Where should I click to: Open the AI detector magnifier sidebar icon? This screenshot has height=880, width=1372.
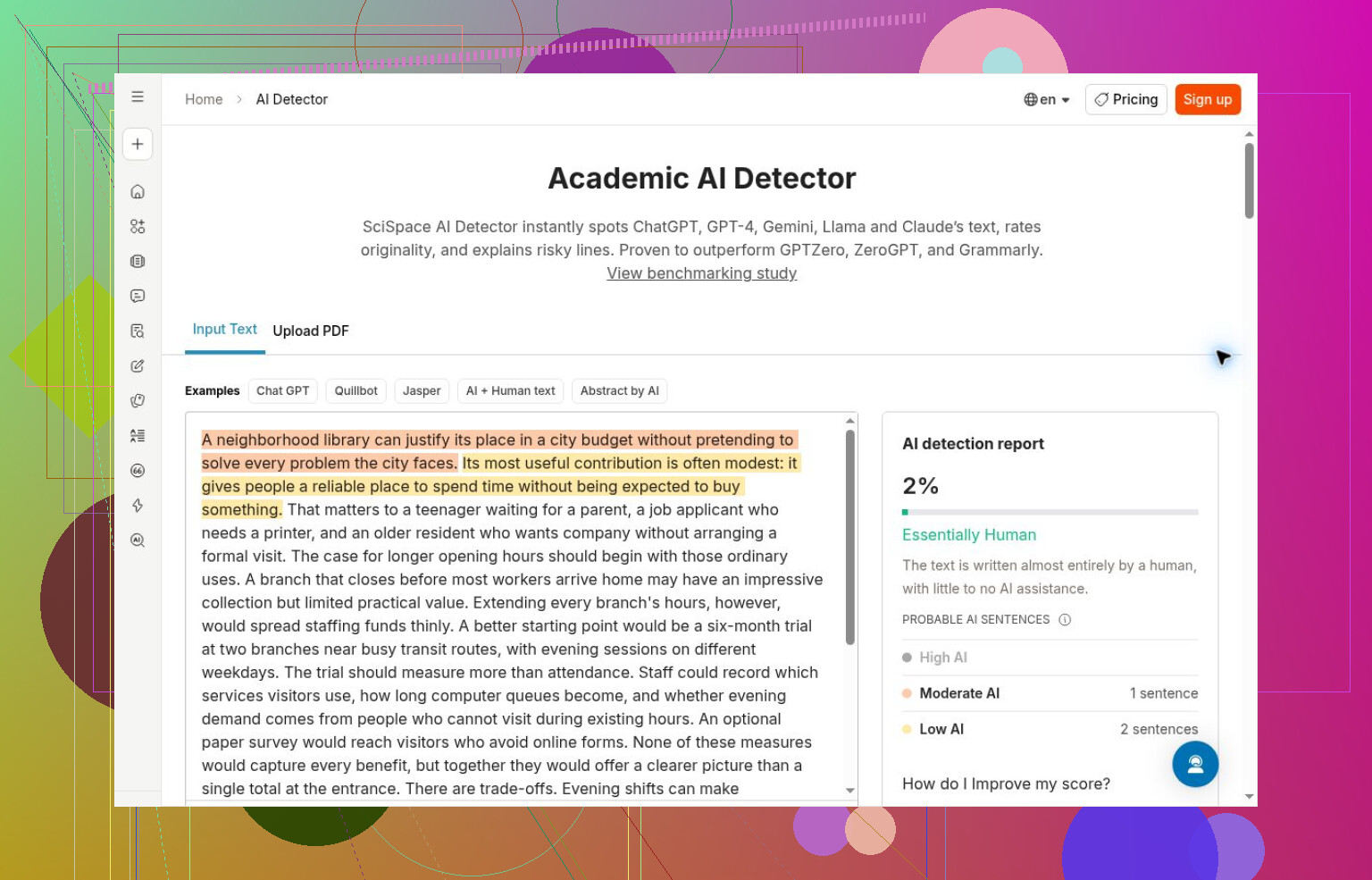click(x=138, y=541)
